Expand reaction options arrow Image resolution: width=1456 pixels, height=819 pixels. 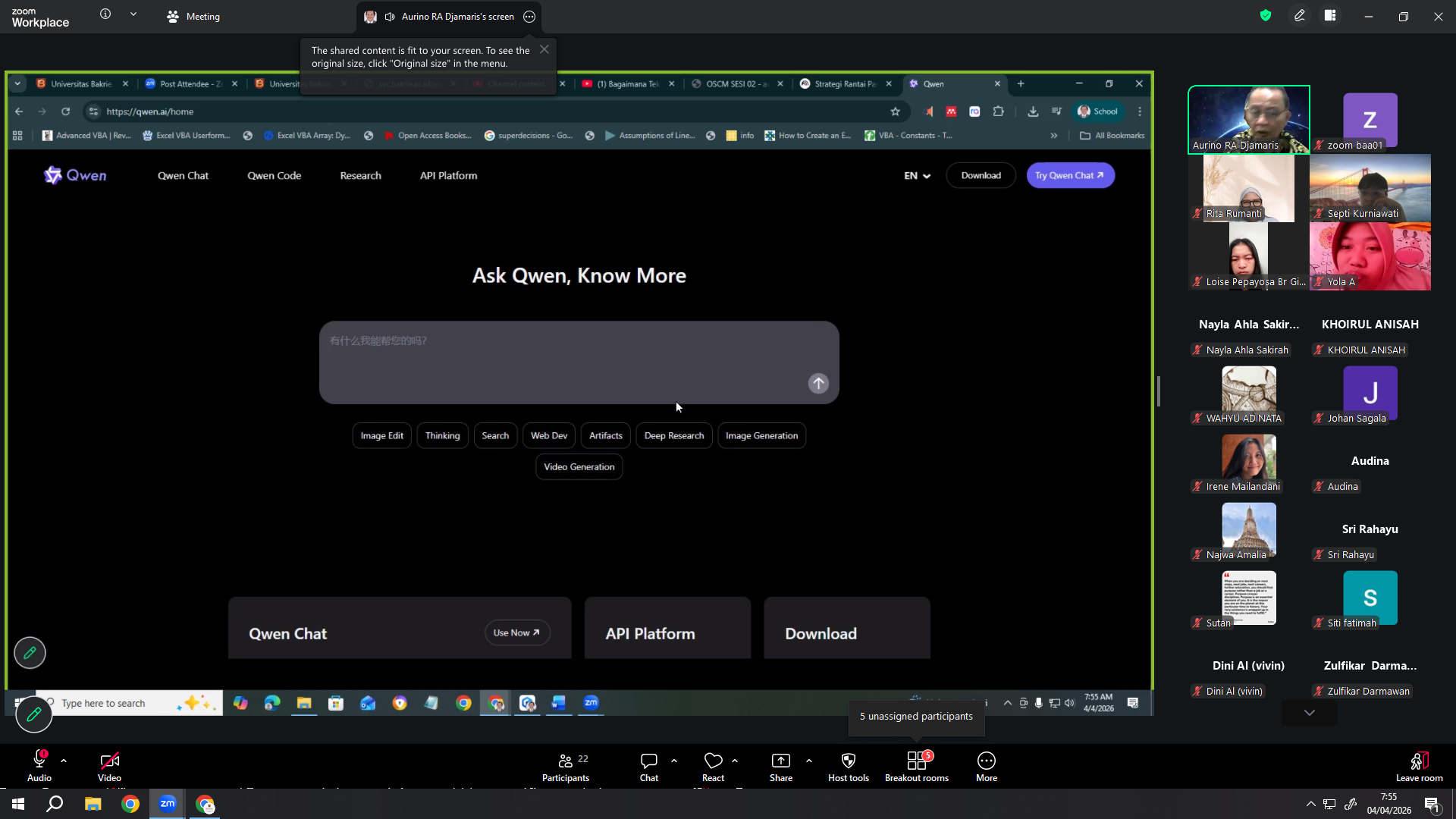coord(735,760)
